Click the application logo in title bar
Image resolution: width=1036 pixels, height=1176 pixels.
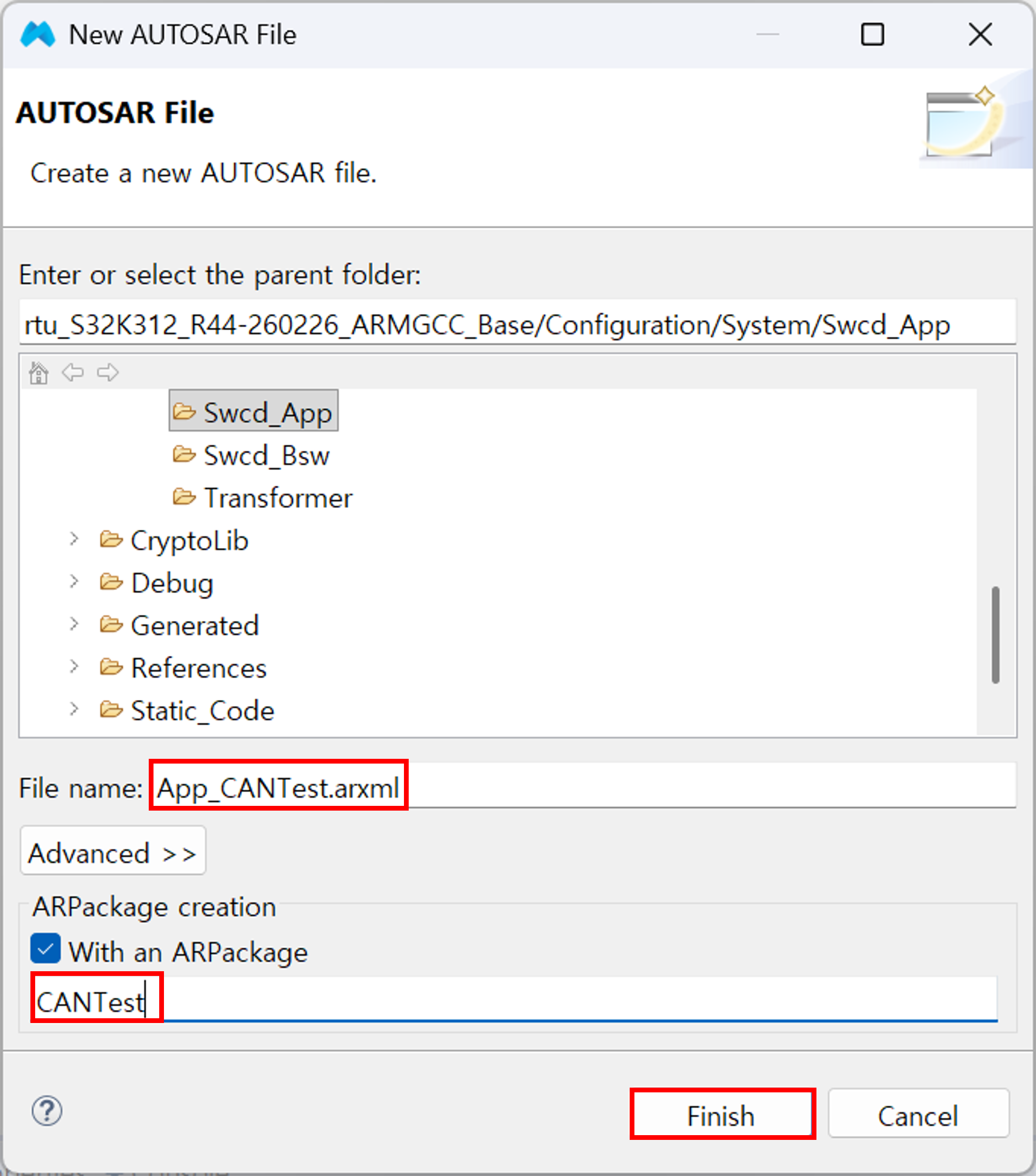point(38,35)
